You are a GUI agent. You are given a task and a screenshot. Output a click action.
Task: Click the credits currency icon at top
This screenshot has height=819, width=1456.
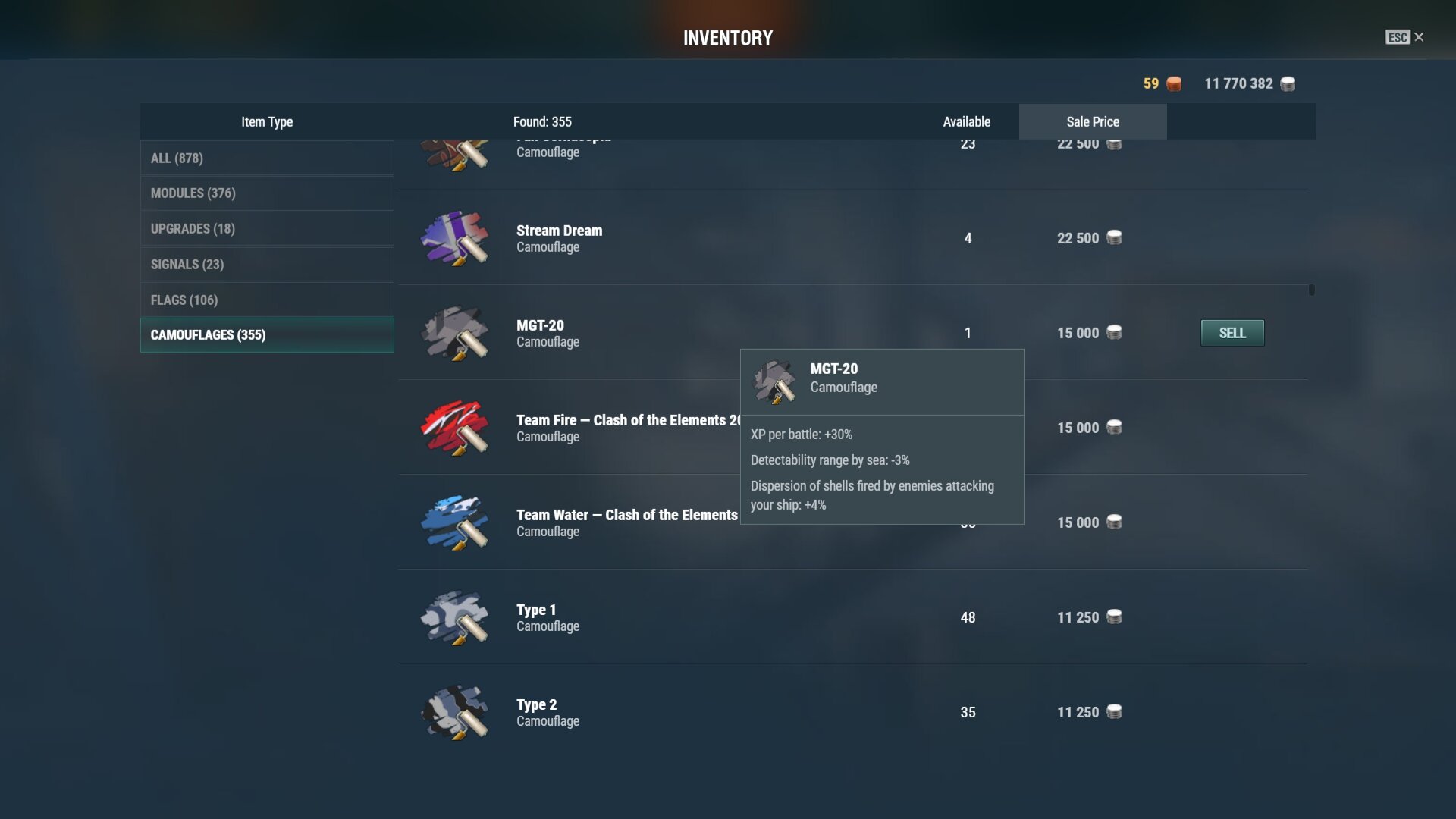click(x=1288, y=84)
